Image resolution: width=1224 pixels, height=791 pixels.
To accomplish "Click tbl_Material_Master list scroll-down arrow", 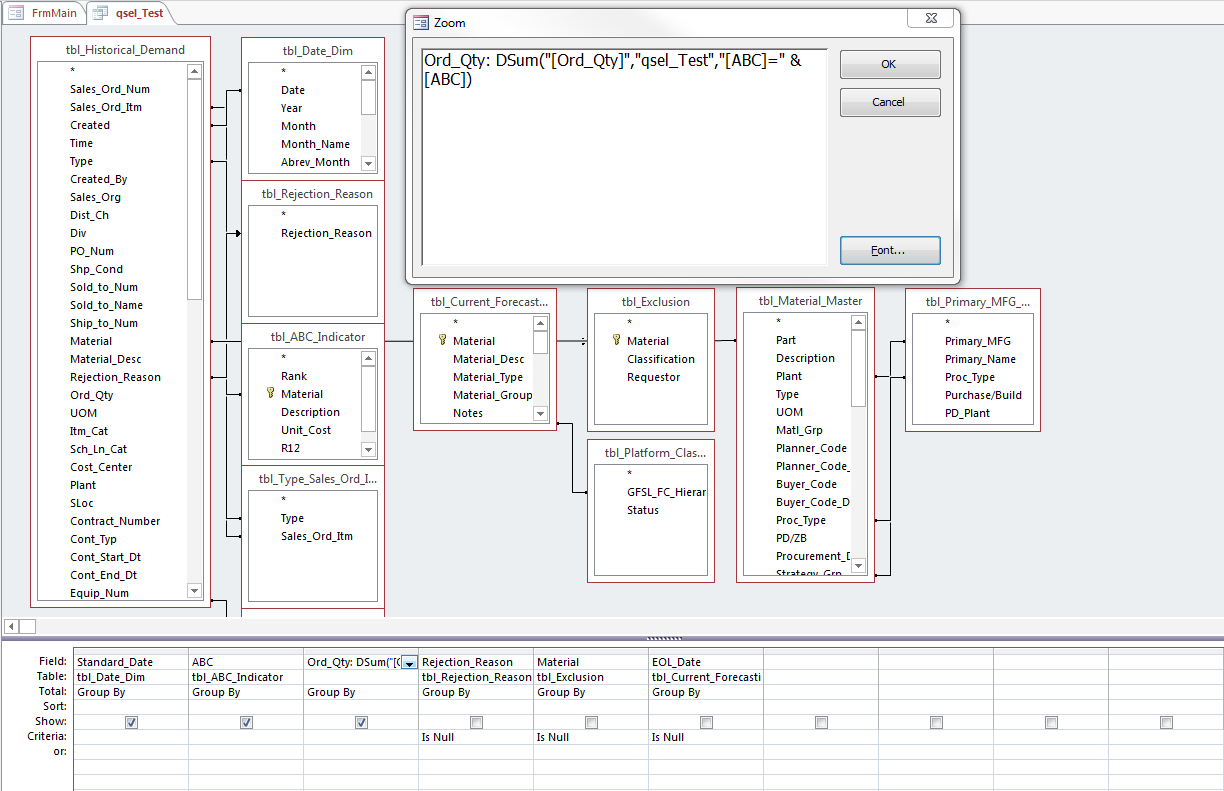I will (x=858, y=566).
